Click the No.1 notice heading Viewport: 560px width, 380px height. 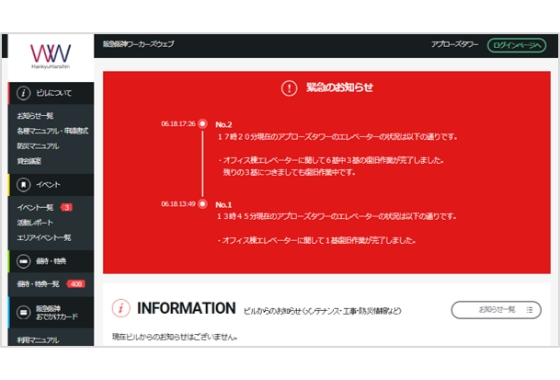[224, 205]
